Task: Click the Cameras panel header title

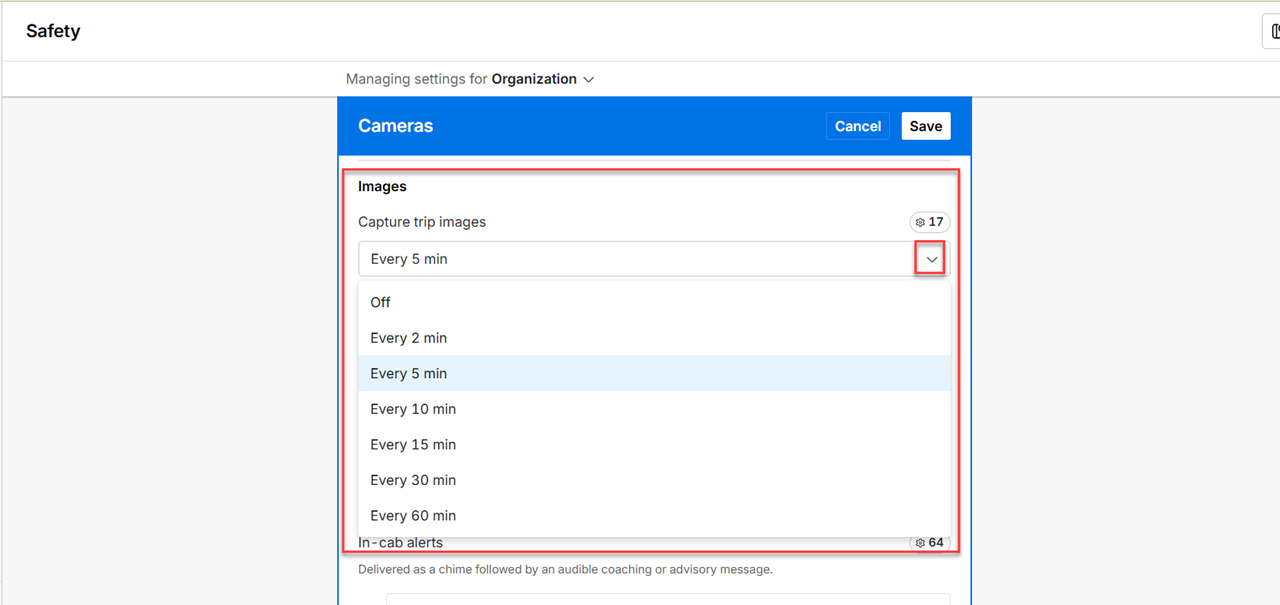Action: [x=395, y=126]
